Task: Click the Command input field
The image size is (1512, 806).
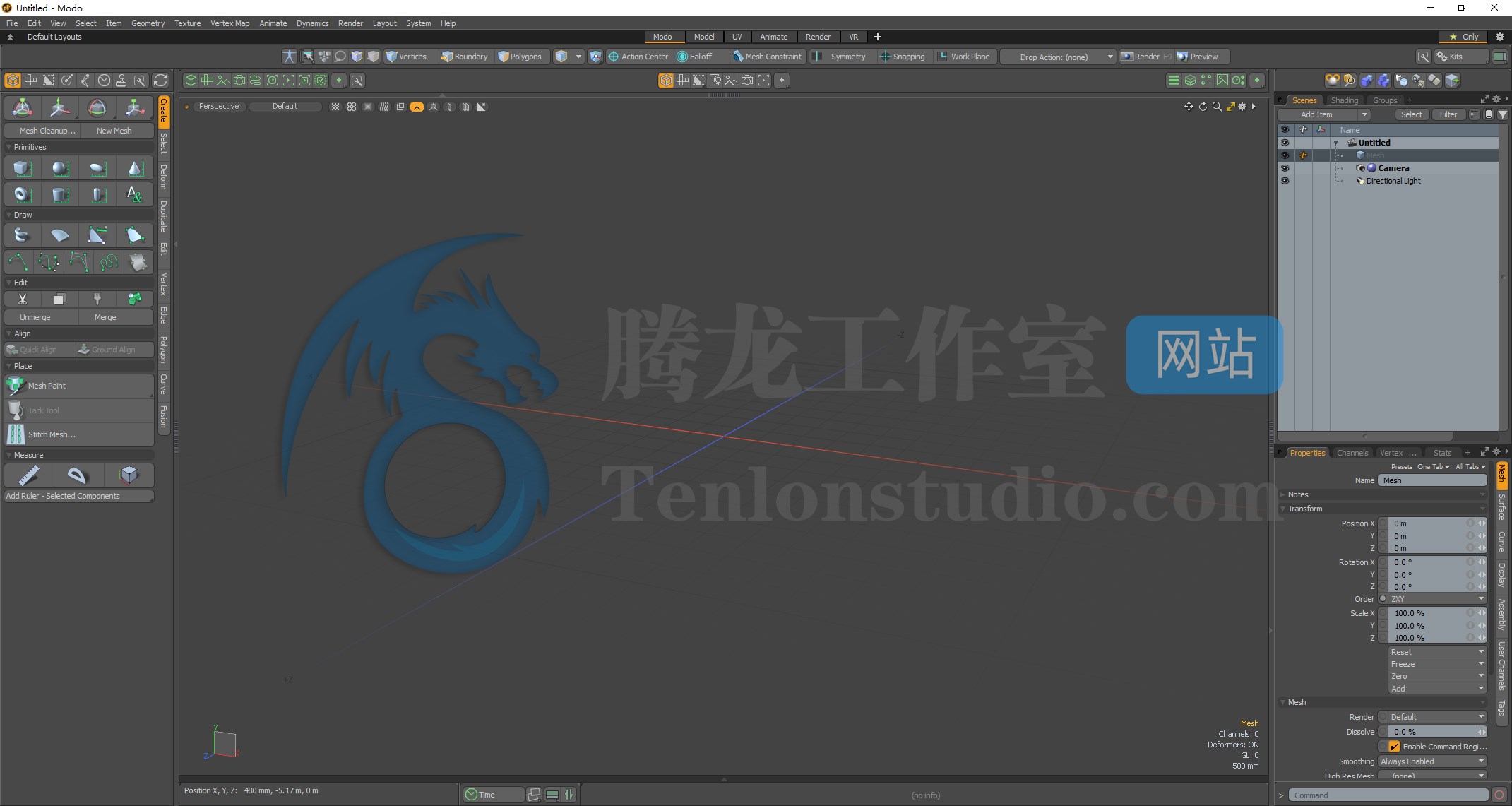Action: pyautogui.click(x=1388, y=795)
